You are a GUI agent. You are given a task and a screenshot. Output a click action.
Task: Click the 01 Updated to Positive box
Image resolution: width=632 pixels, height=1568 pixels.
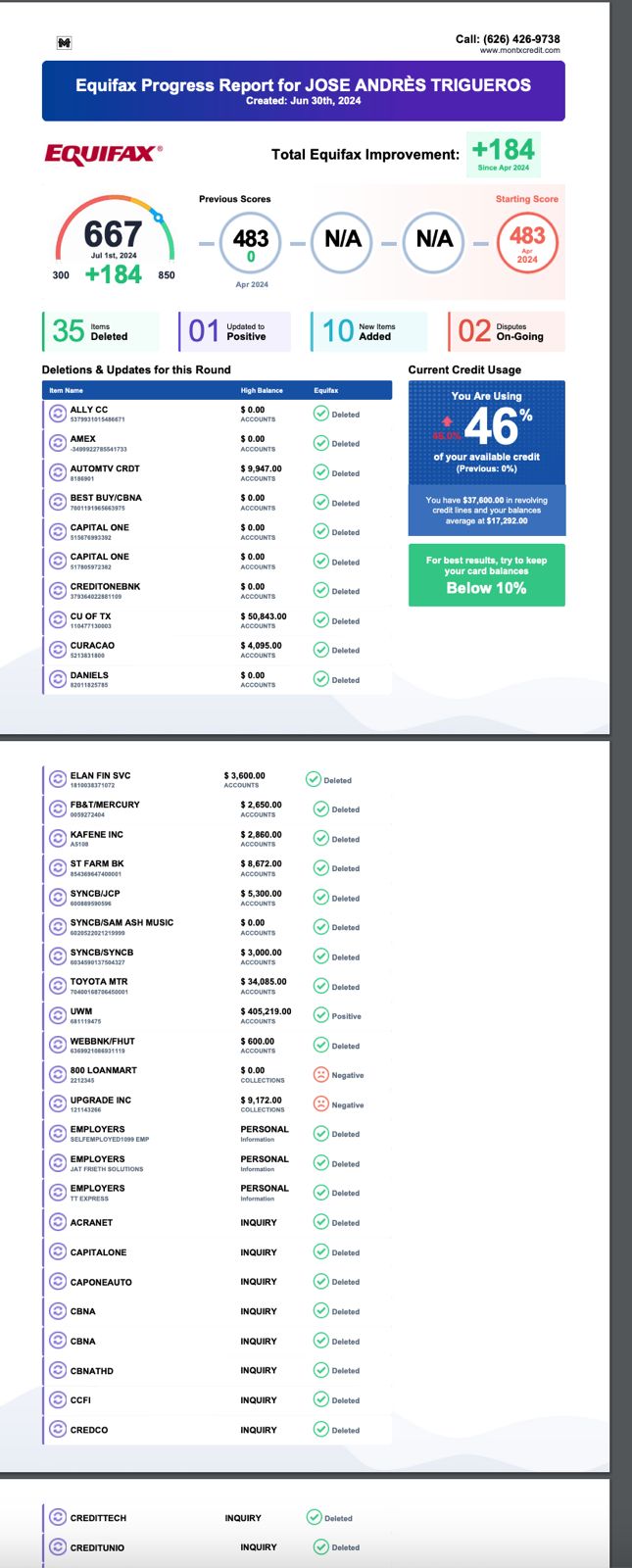point(235,331)
